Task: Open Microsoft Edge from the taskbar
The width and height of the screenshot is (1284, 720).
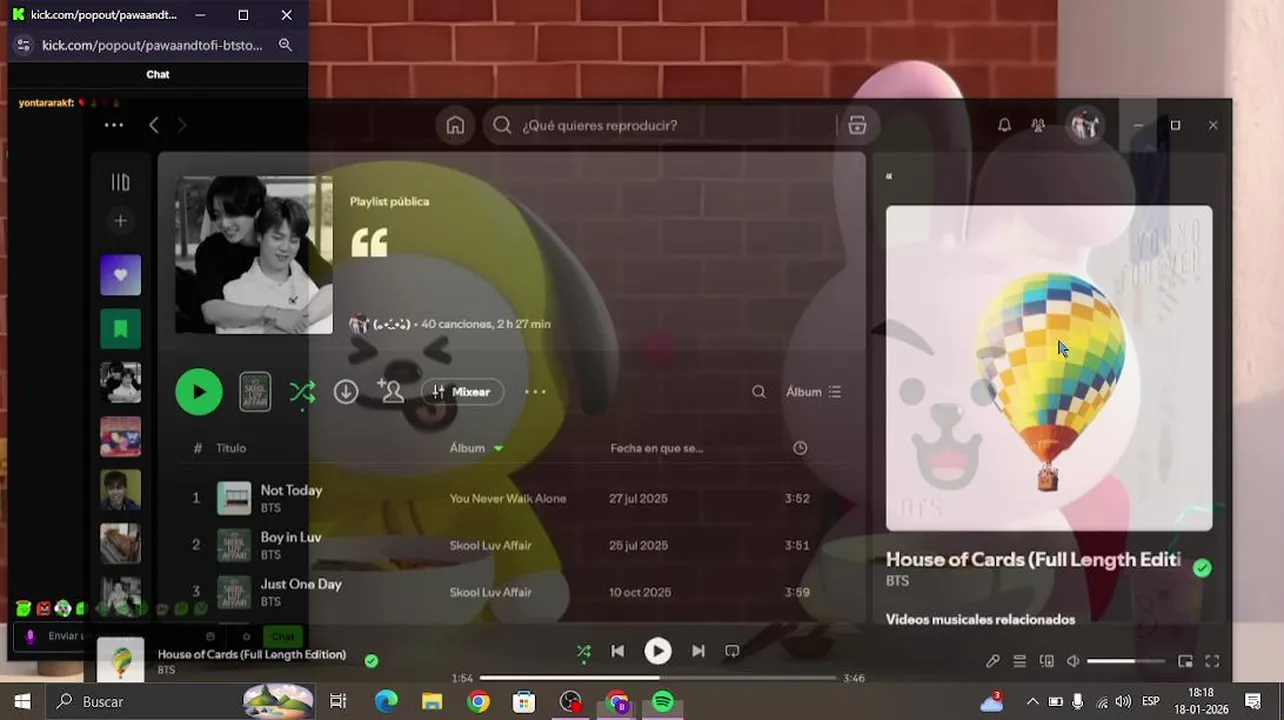Action: pyautogui.click(x=386, y=702)
